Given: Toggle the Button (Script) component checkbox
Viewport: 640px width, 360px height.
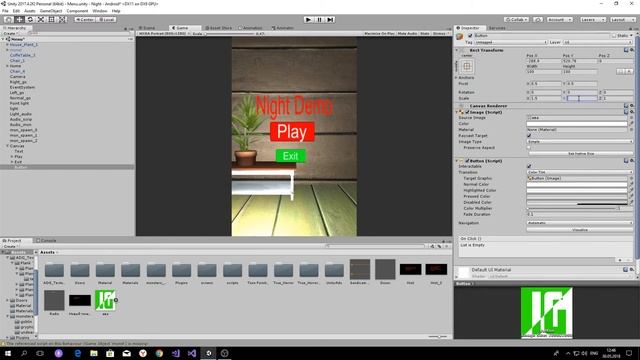Looking at the screenshot, I should [467, 161].
